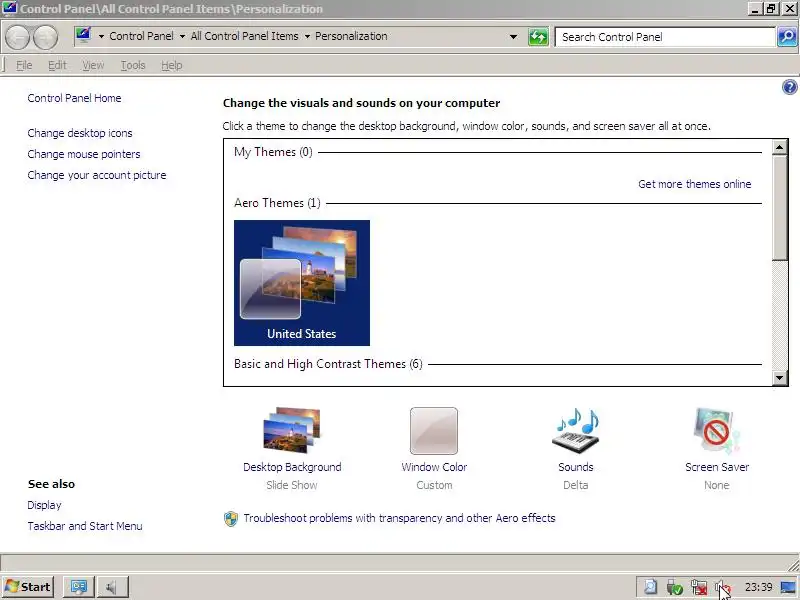Image resolution: width=800 pixels, height=600 pixels.
Task: Click in Search Control Panel field
Action: 665,37
